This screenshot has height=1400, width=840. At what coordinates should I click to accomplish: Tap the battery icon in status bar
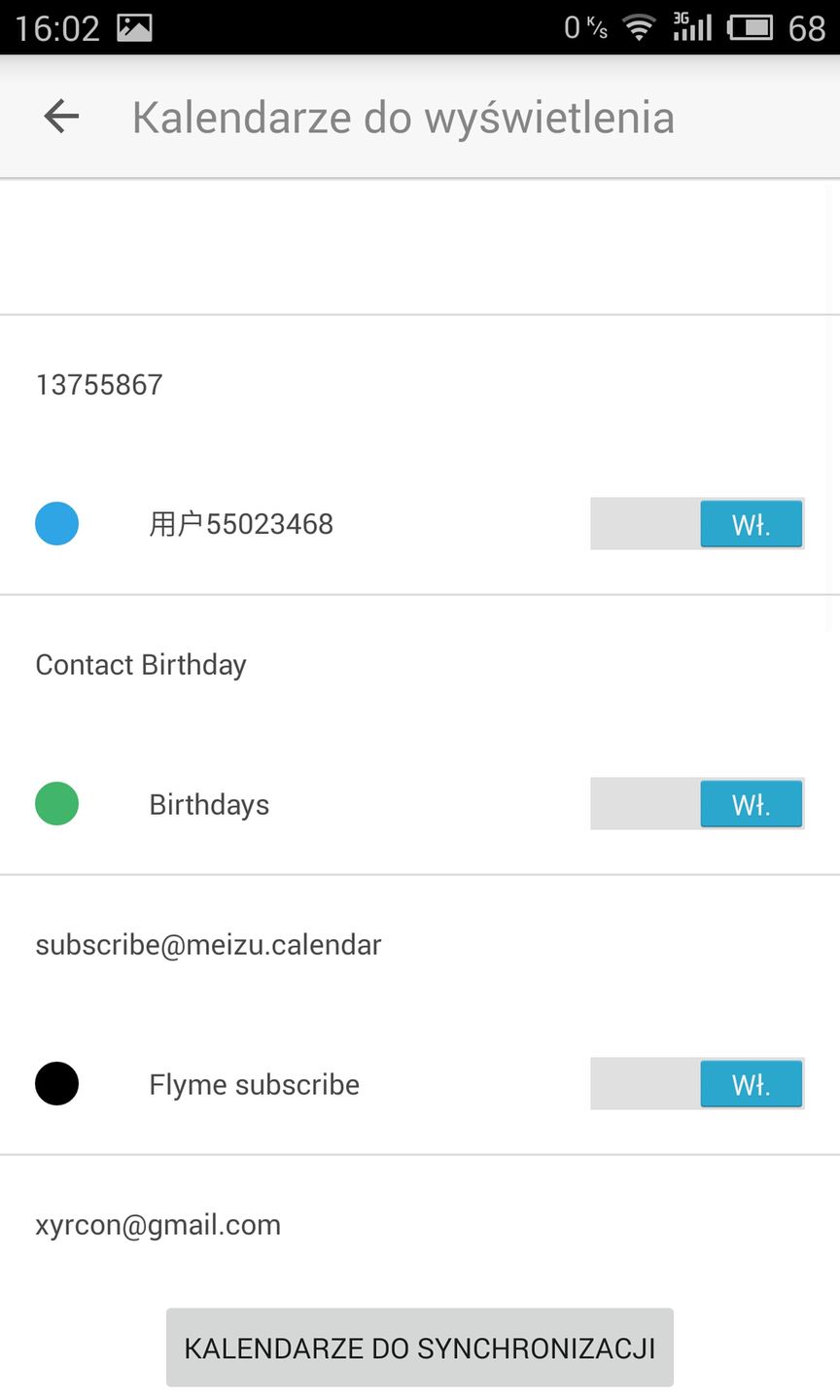click(x=751, y=28)
